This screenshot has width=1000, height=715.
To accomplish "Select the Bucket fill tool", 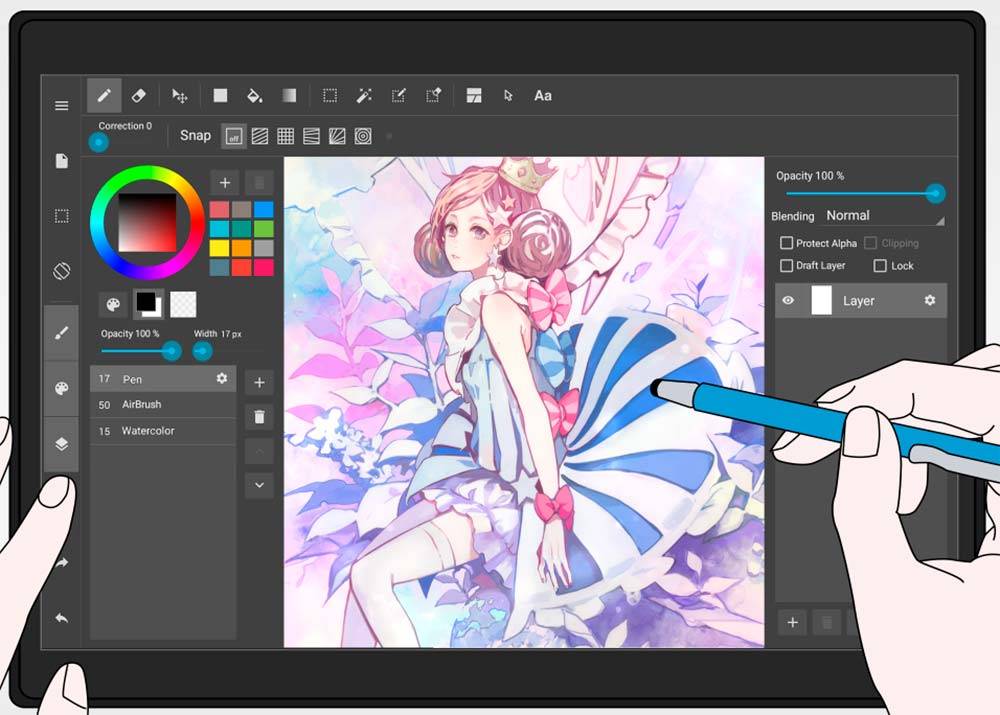I will coord(254,96).
